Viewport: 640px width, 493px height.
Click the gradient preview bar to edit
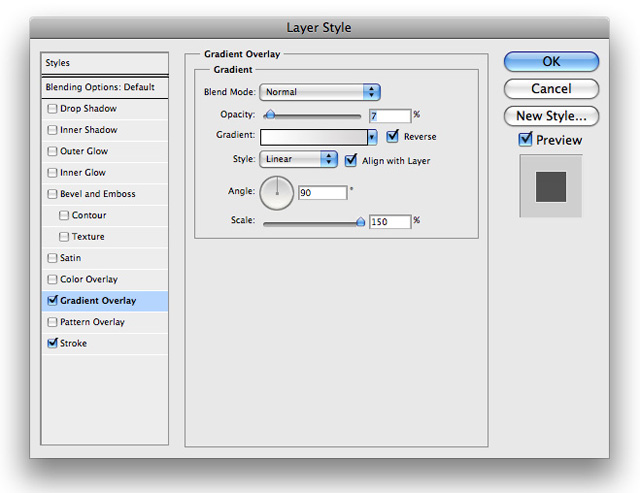pos(313,137)
